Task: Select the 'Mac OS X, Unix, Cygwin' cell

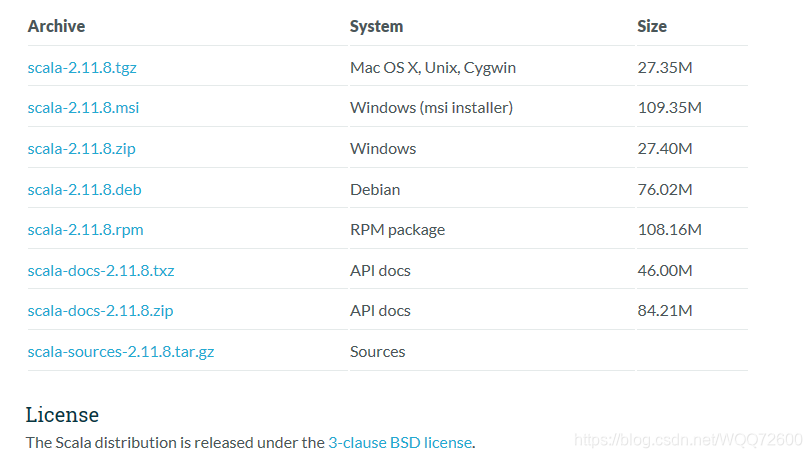Action: [x=433, y=68]
